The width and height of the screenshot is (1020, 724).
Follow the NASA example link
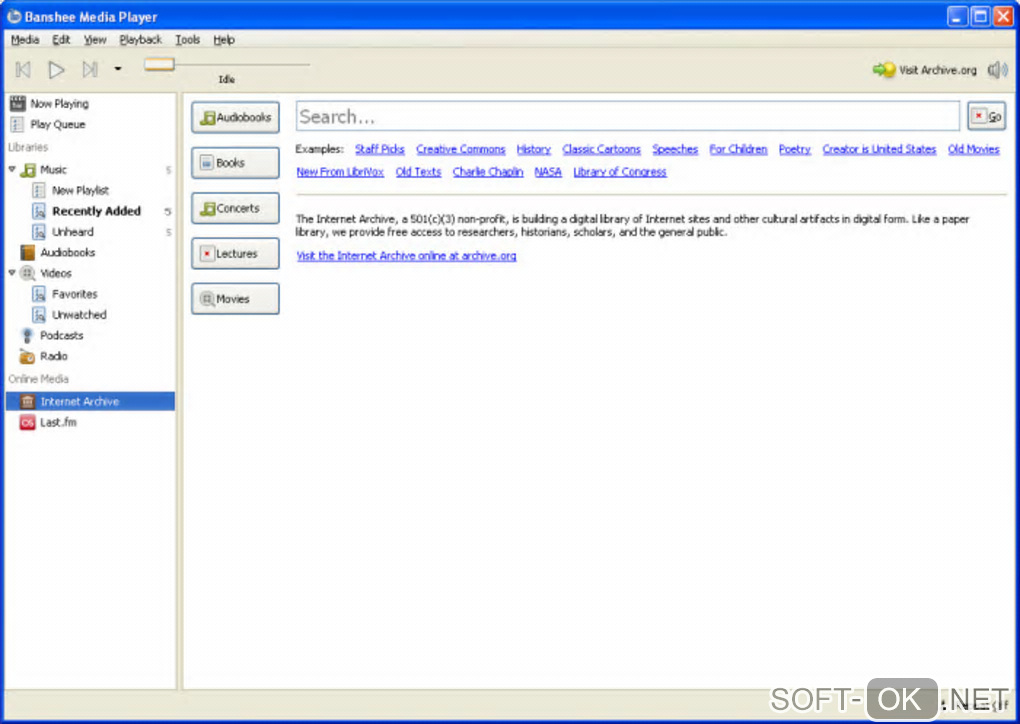pos(548,172)
